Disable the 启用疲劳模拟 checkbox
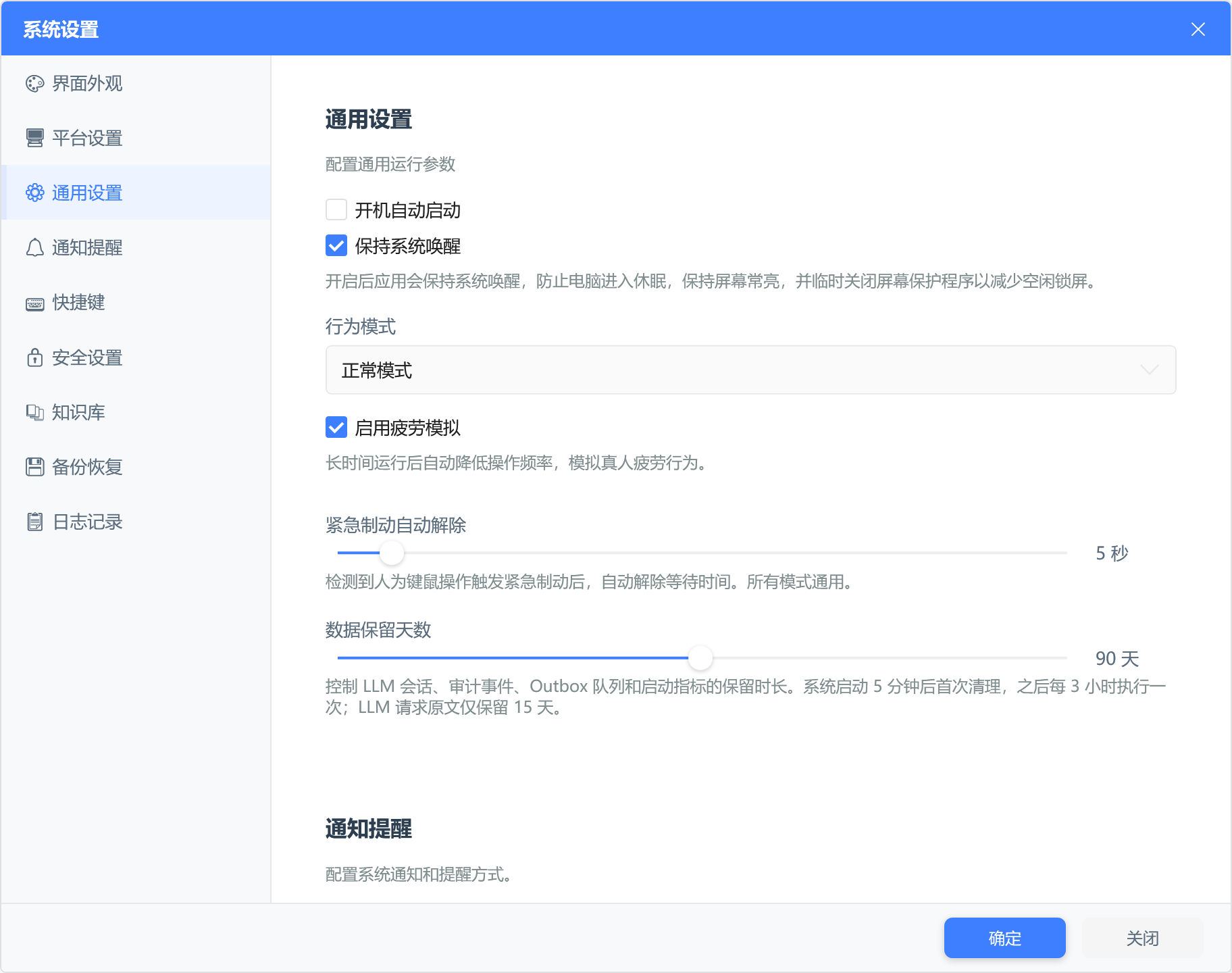The width and height of the screenshot is (1232, 973). (336, 428)
